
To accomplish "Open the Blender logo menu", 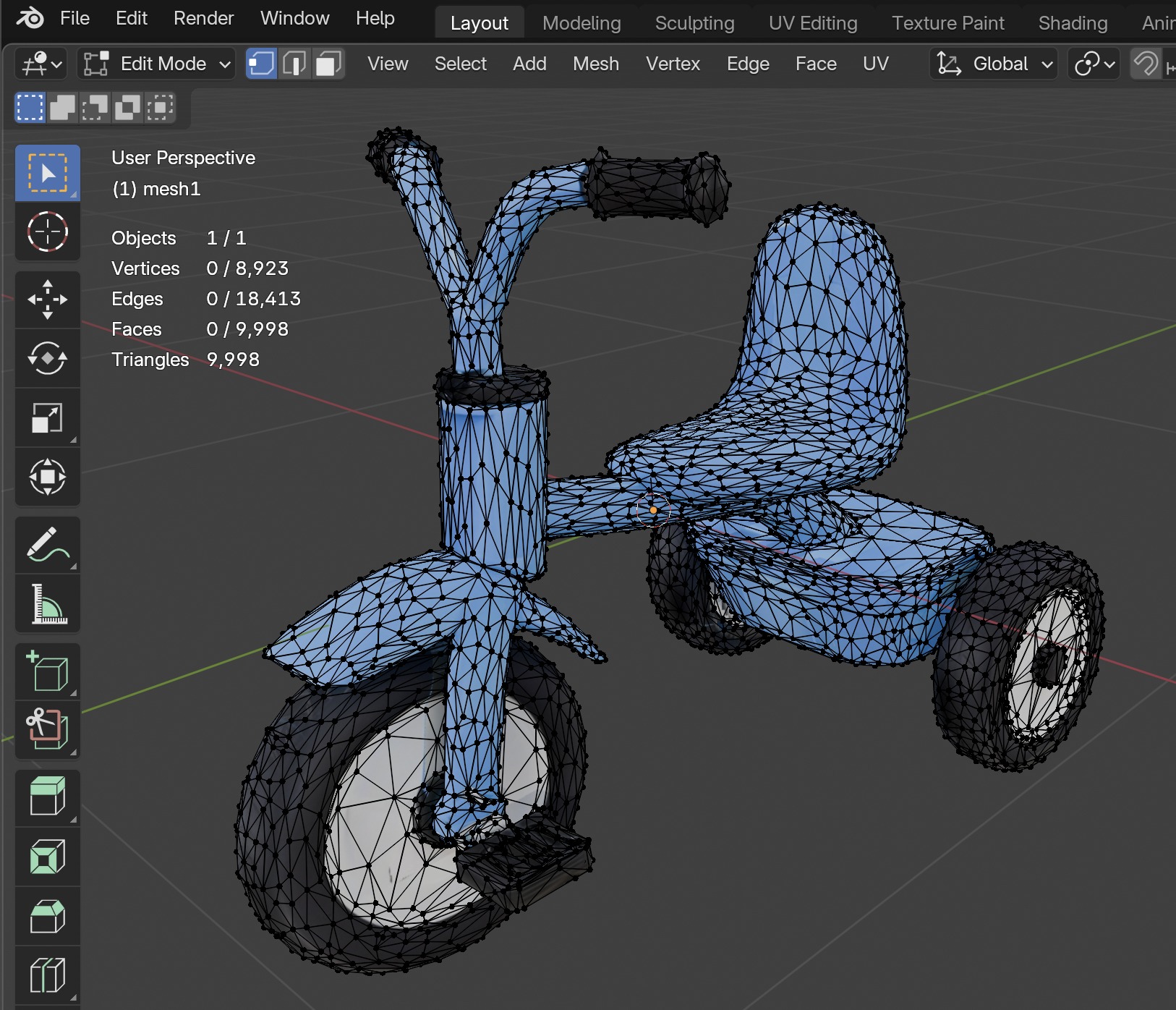I will click(30, 18).
